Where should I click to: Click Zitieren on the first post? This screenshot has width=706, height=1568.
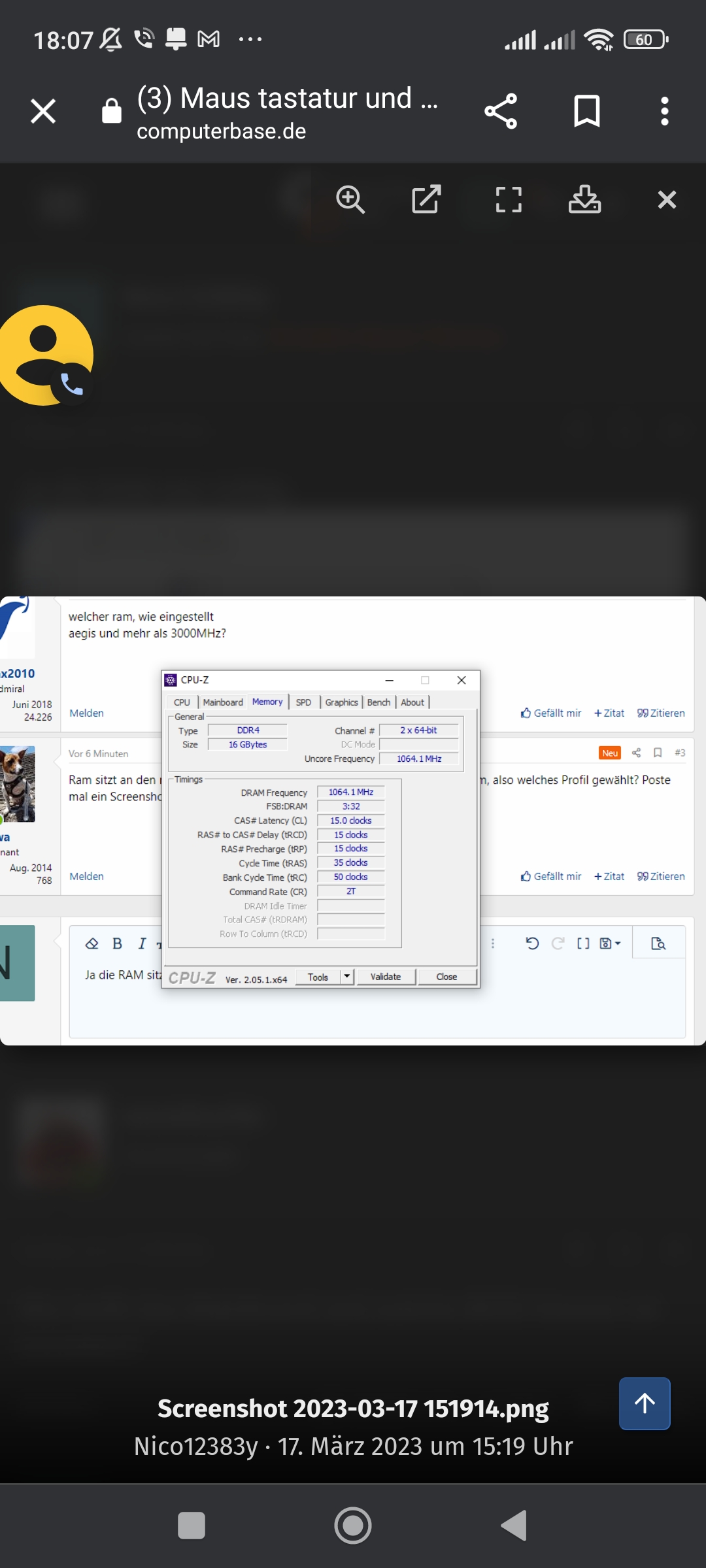tap(661, 713)
